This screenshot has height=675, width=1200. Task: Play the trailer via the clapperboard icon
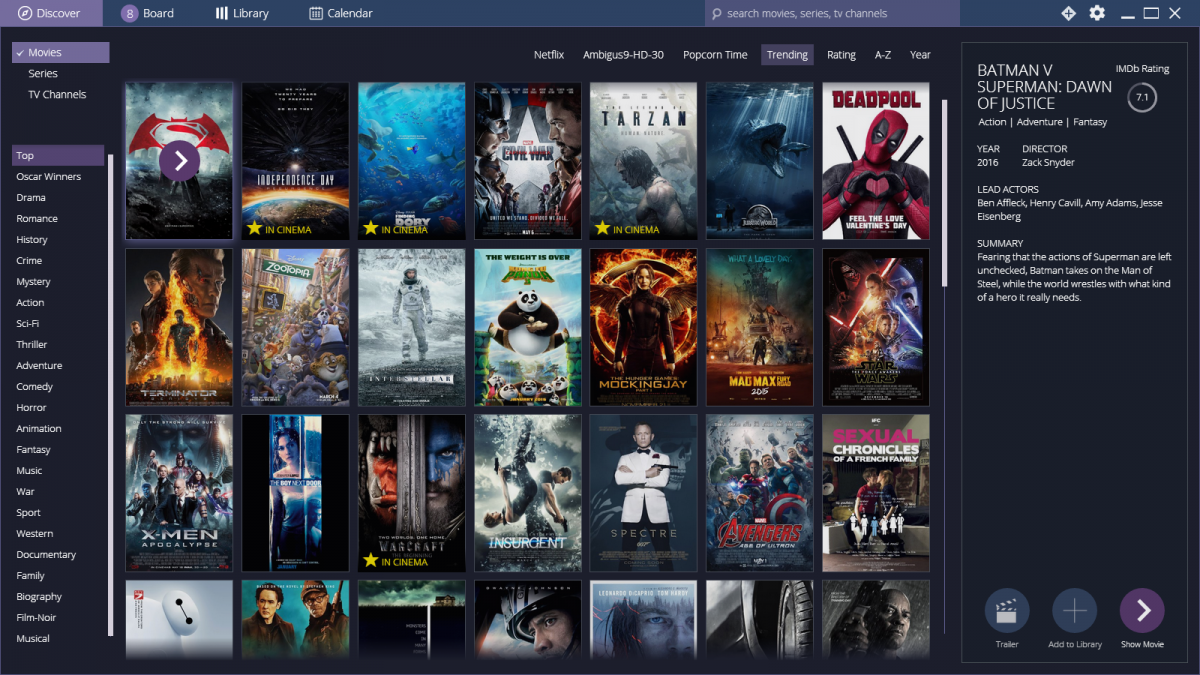pos(1007,611)
